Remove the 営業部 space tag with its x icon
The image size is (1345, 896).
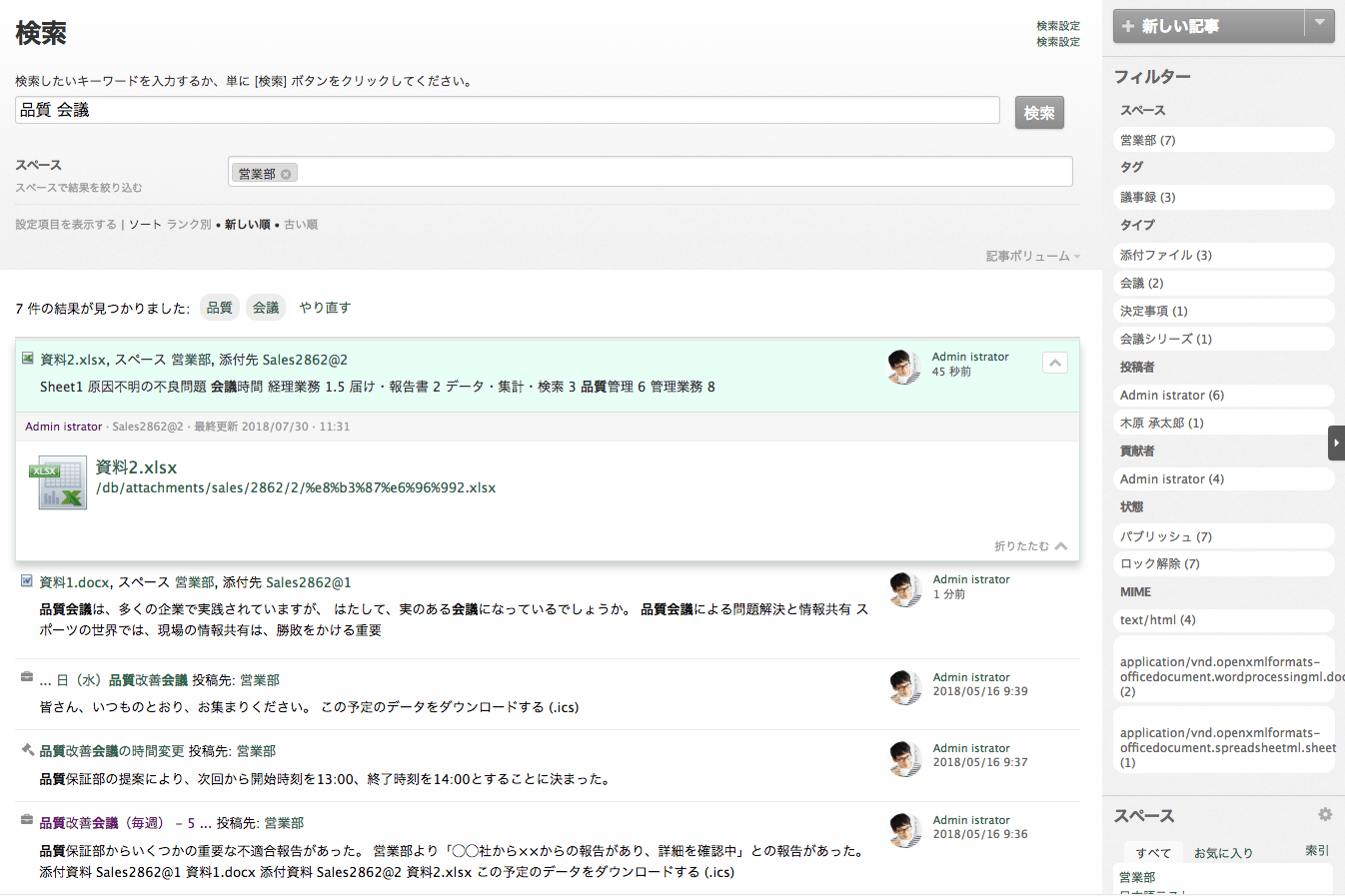pos(286,174)
